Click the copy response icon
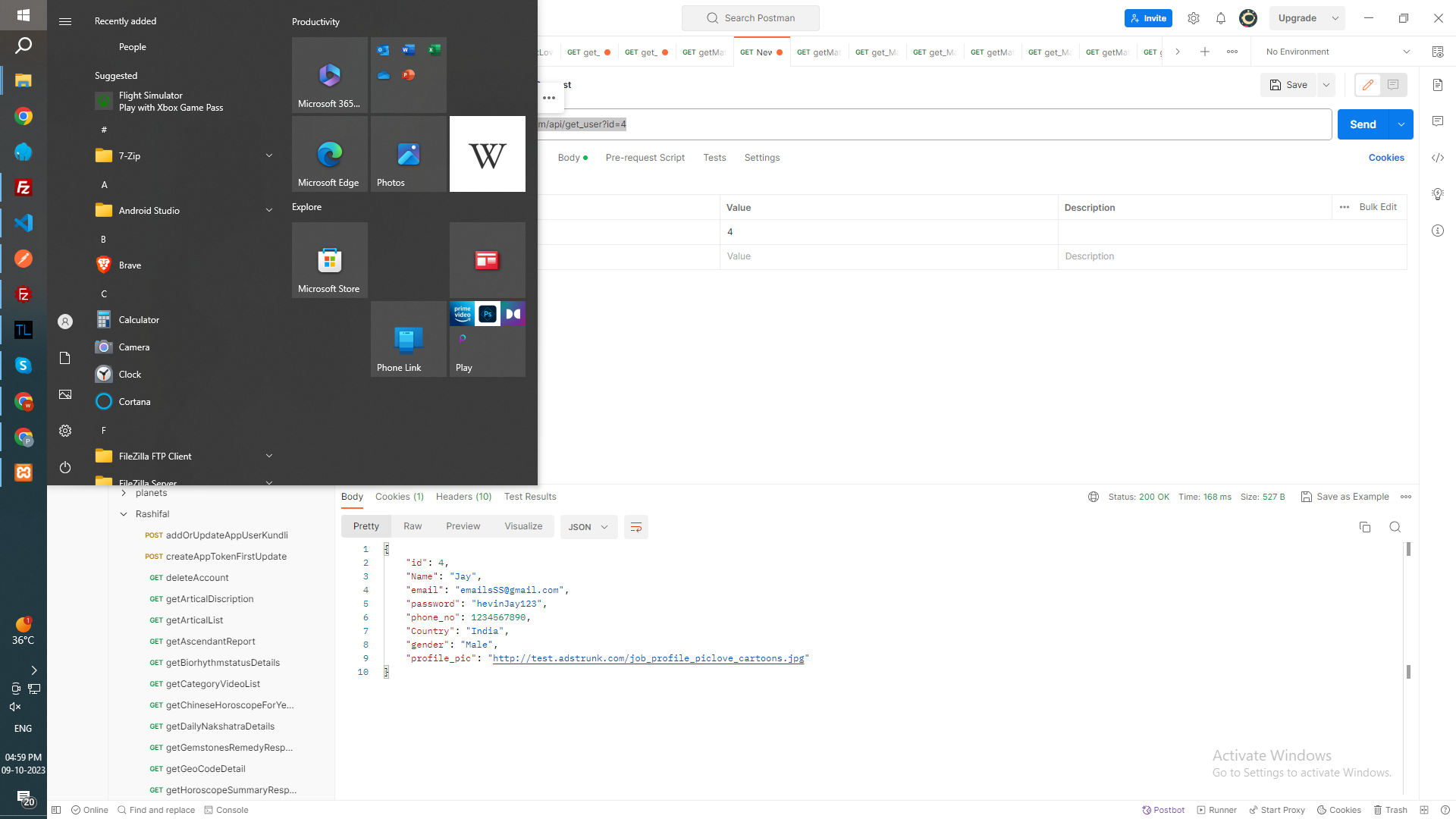Viewport: 1456px width, 819px height. tap(1365, 527)
